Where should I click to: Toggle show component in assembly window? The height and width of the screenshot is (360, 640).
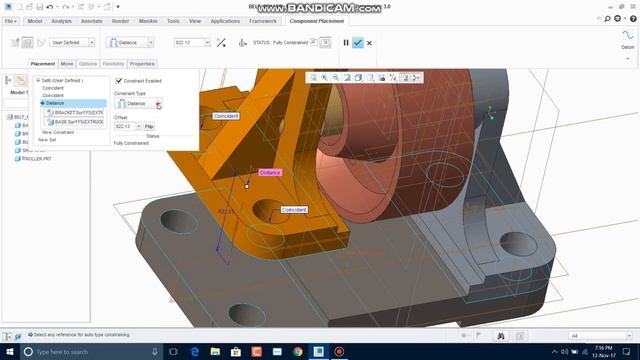[x=325, y=42]
